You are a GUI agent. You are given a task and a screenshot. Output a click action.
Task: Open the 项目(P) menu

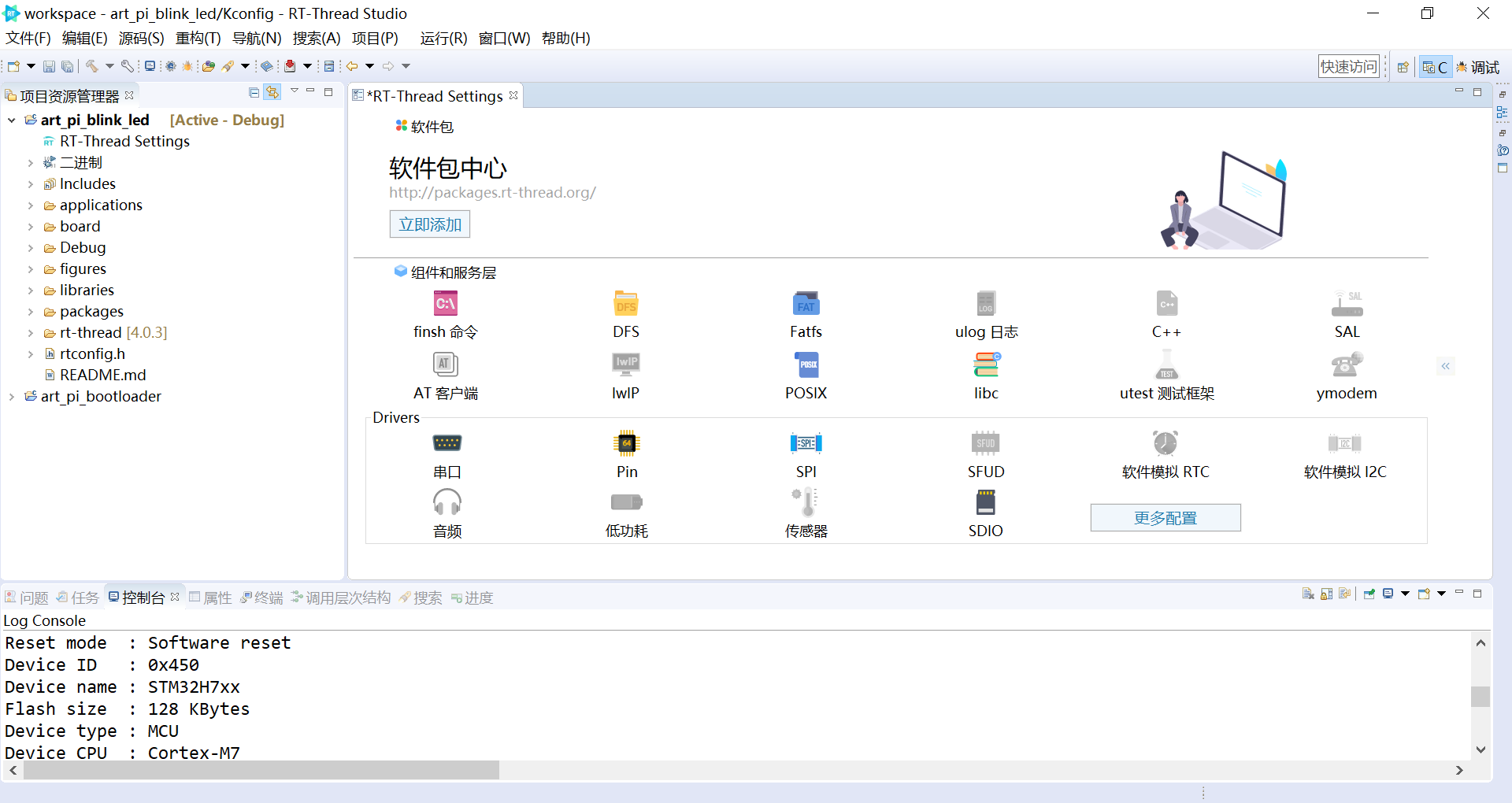[375, 39]
